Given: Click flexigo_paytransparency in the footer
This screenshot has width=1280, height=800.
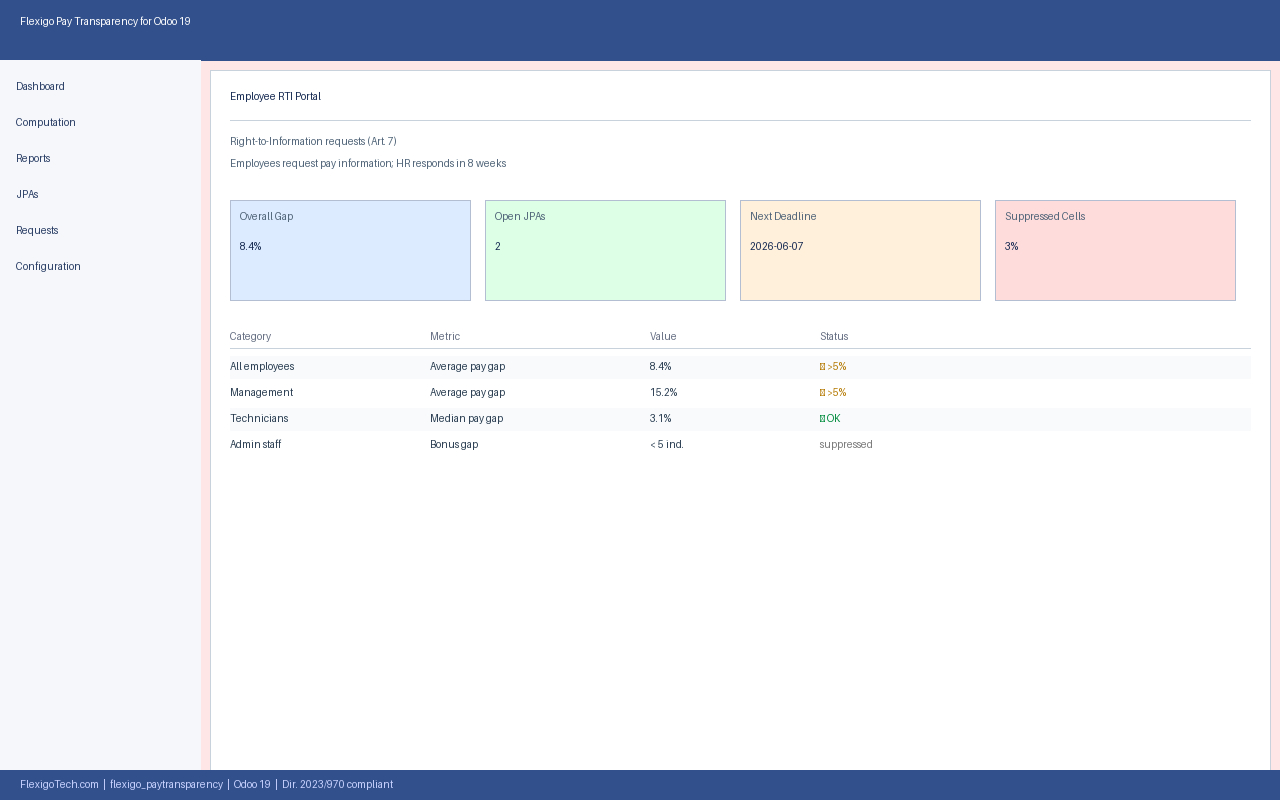Looking at the screenshot, I should pyautogui.click(x=166, y=785).
